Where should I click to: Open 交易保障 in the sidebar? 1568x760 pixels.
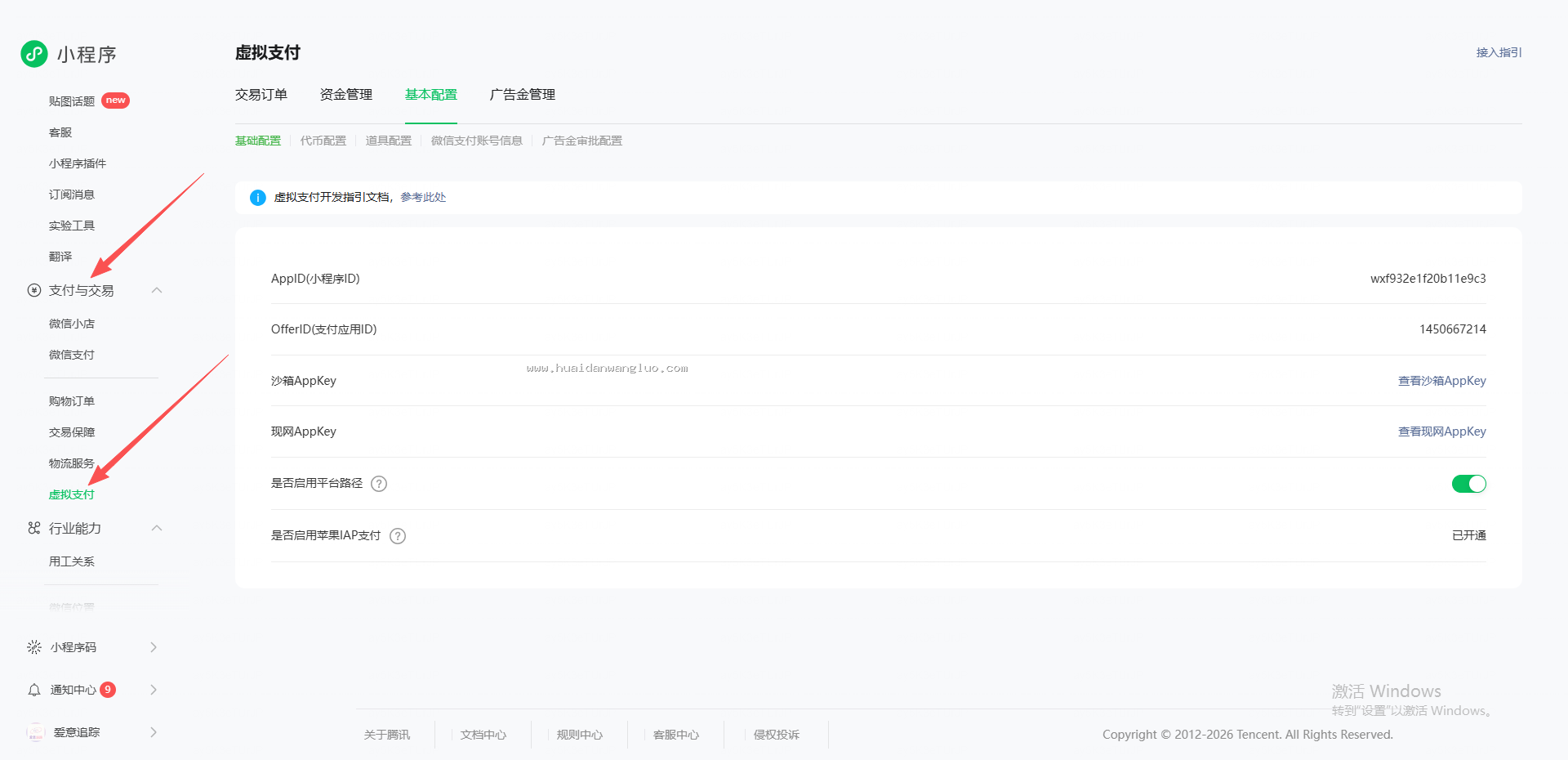coord(72,432)
